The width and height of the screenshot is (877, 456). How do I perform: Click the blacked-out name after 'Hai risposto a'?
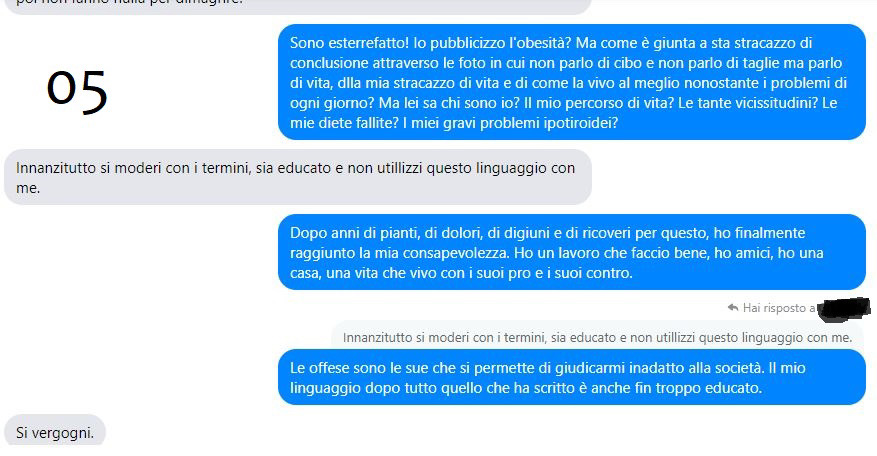[x=843, y=309]
